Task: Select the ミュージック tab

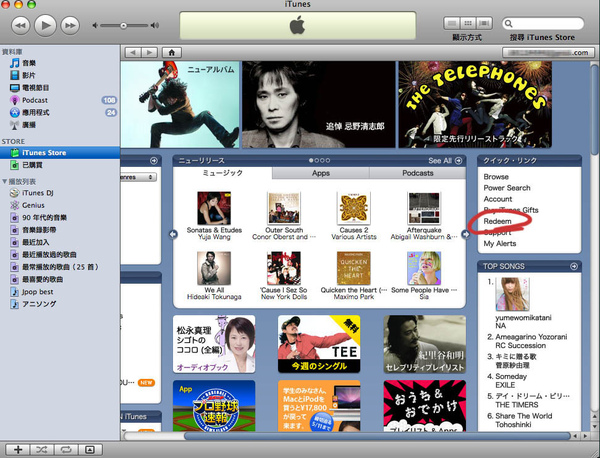Action: point(223,173)
